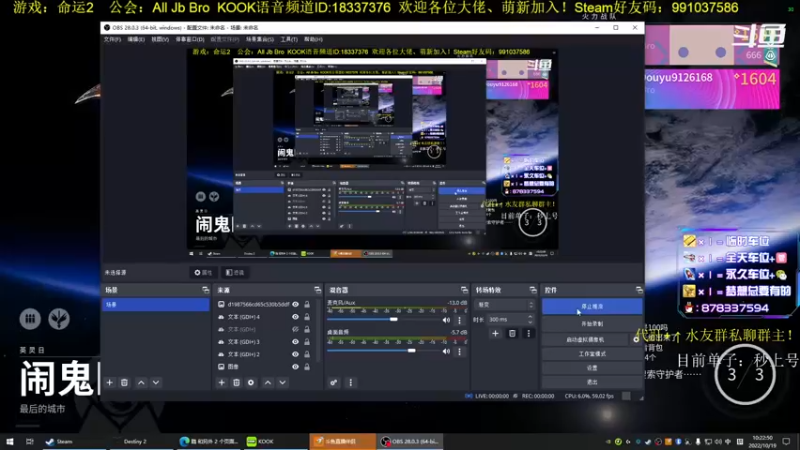Image resolution: width=800 pixels, height=450 pixels.
Task: Move source up with Sources panel up arrow
Action: click(x=268, y=382)
